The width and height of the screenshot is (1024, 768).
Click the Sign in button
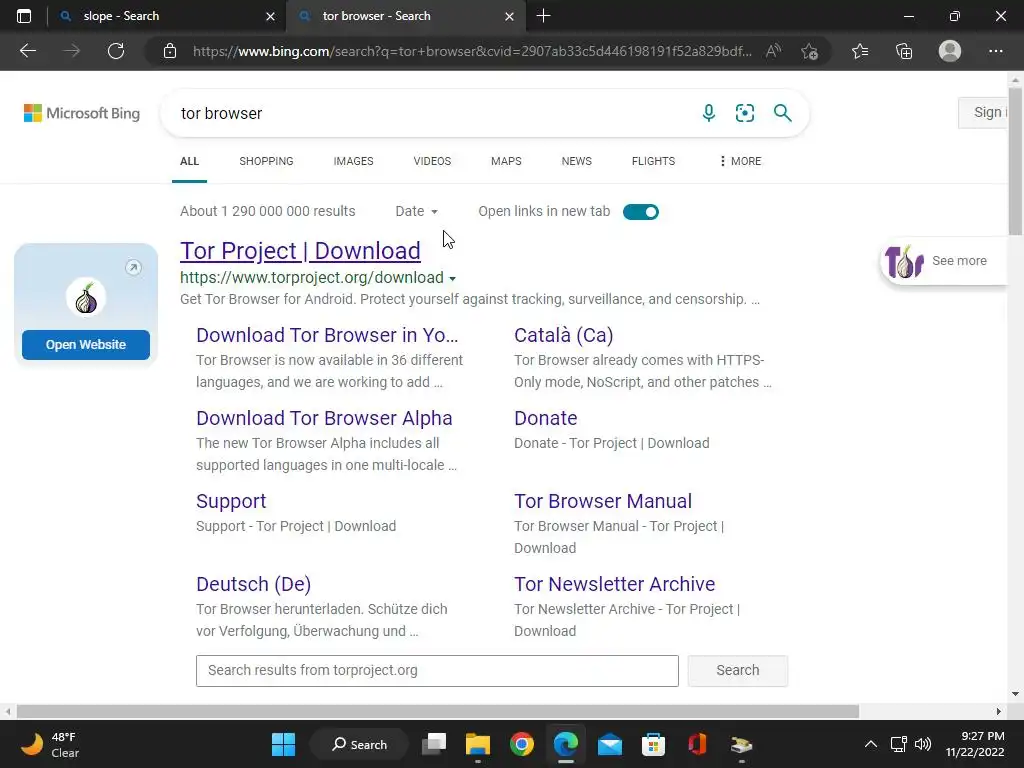pos(983,112)
